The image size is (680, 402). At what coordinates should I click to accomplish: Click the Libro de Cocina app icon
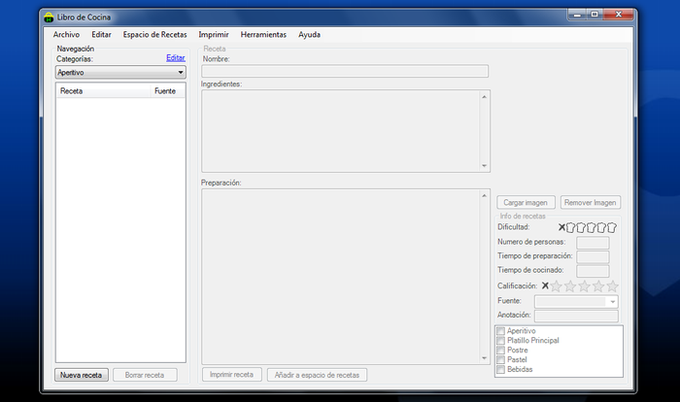coord(49,17)
